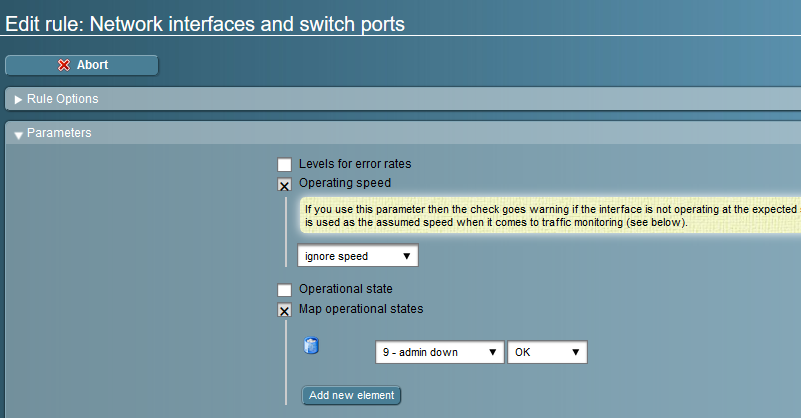
Task: Open the 9 - admin down state dropdown
Action: pyautogui.click(x=440, y=352)
